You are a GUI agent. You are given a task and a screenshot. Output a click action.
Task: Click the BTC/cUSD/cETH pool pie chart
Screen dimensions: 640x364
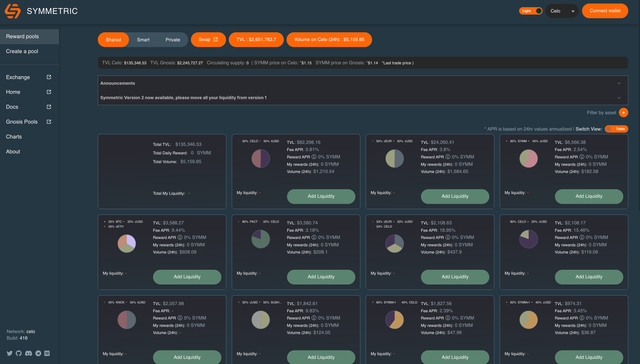(x=127, y=243)
